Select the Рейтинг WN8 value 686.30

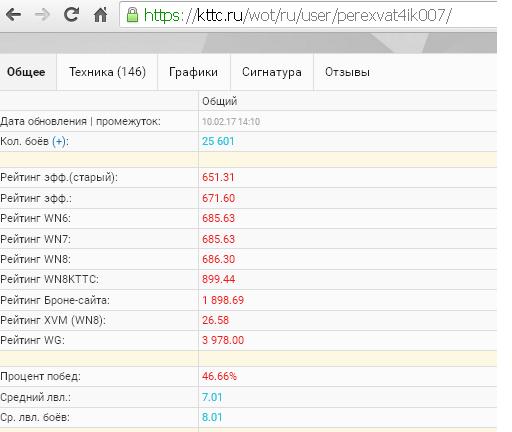218,259
